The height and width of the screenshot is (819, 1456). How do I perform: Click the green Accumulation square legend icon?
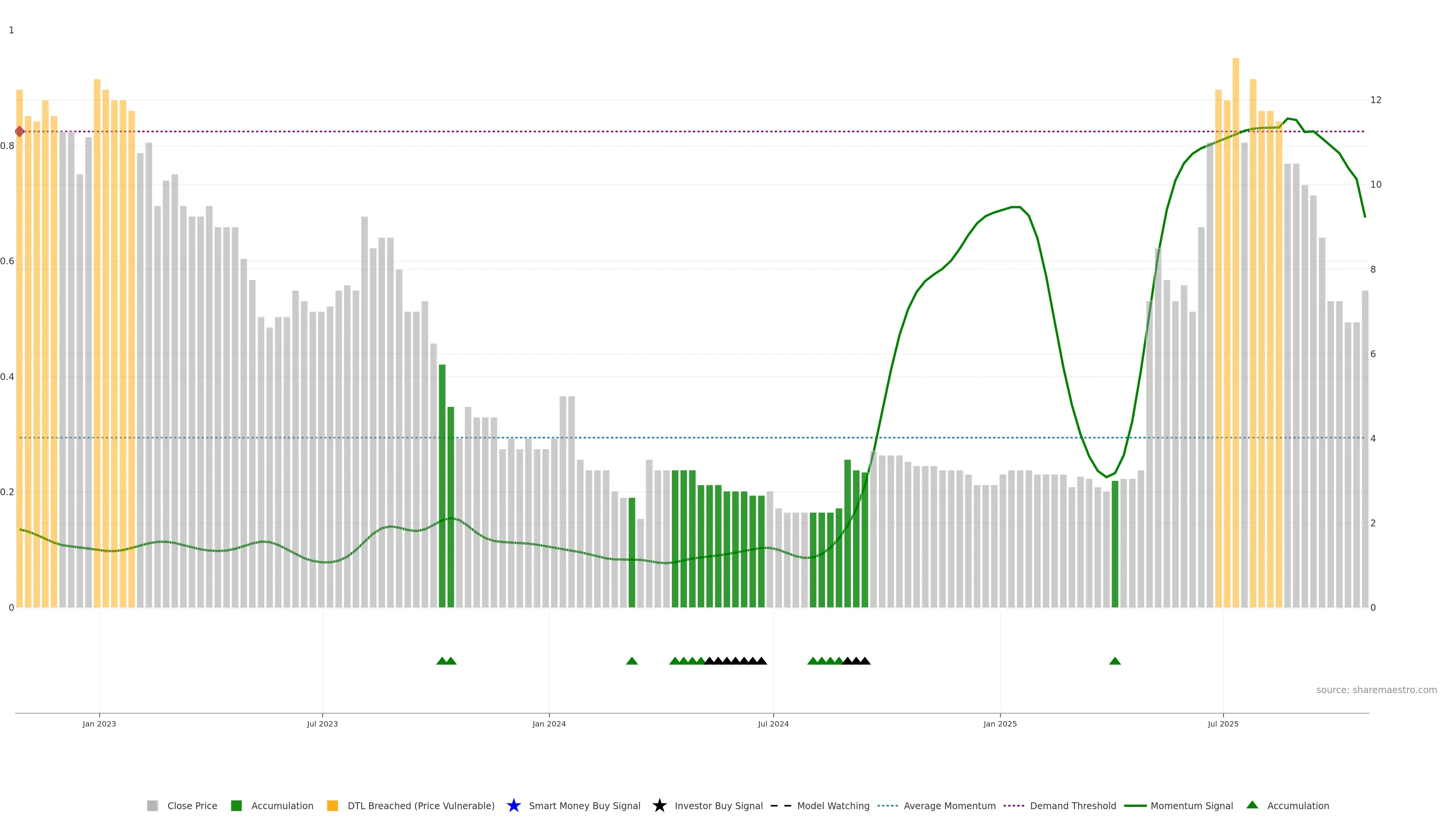pyautogui.click(x=236, y=805)
